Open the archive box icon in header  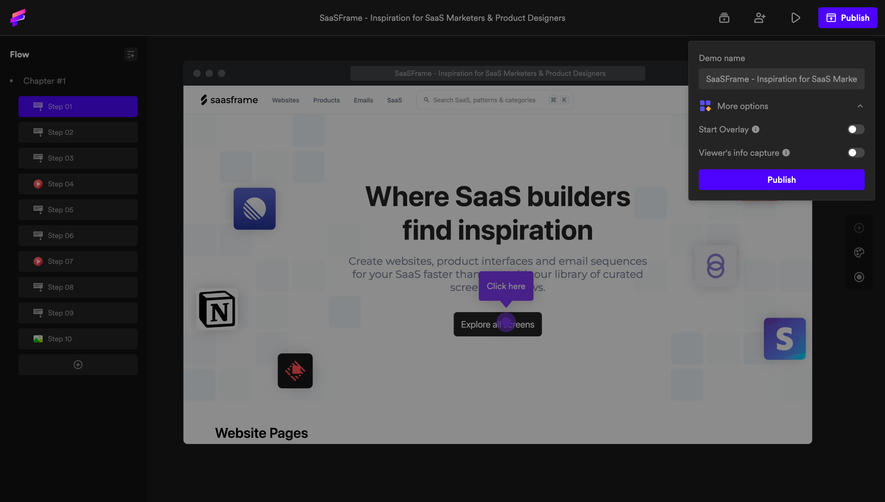pyautogui.click(x=724, y=18)
